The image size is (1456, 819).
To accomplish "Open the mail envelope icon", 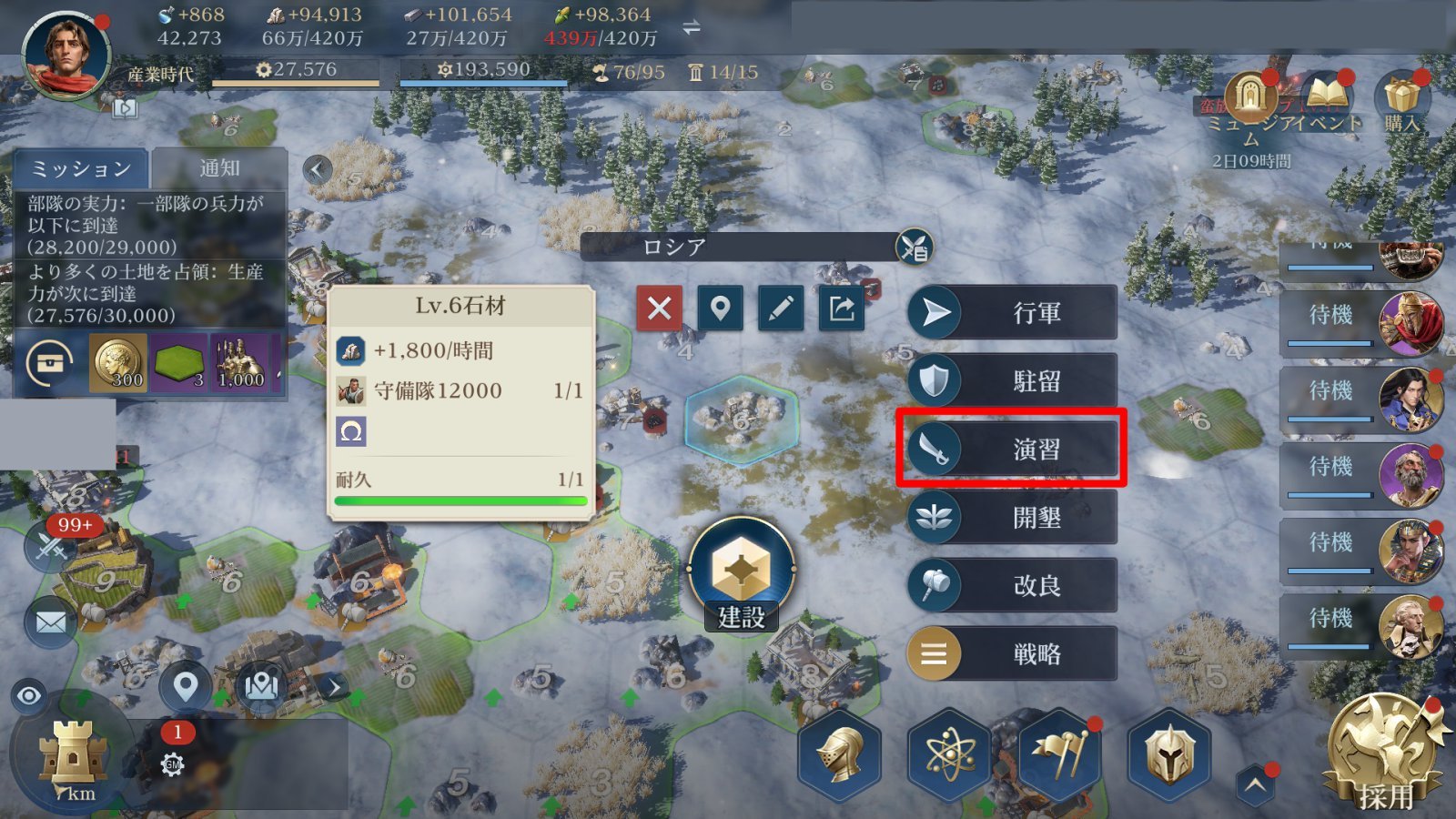I will (51, 622).
